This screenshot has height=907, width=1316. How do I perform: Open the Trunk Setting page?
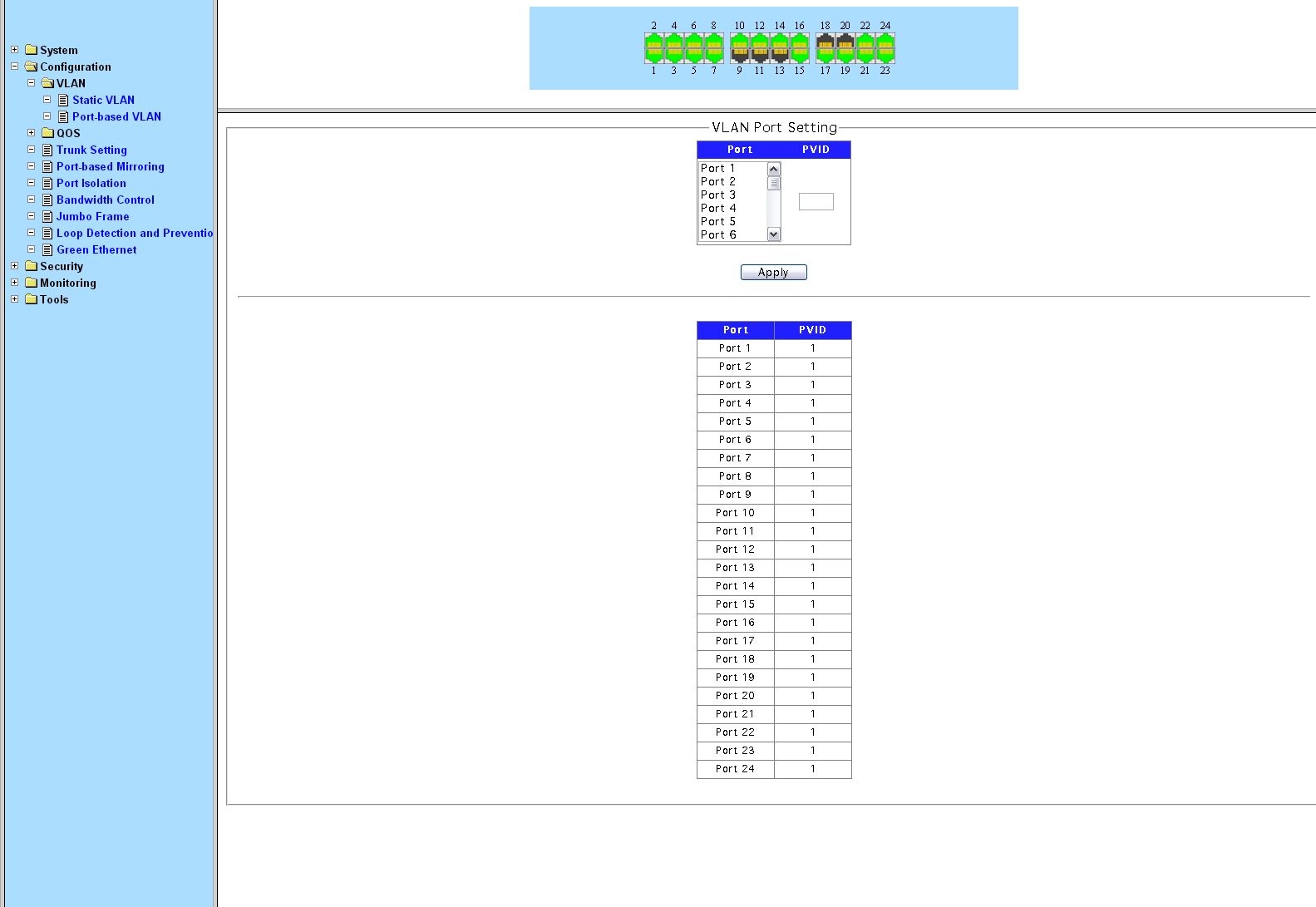tap(91, 150)
